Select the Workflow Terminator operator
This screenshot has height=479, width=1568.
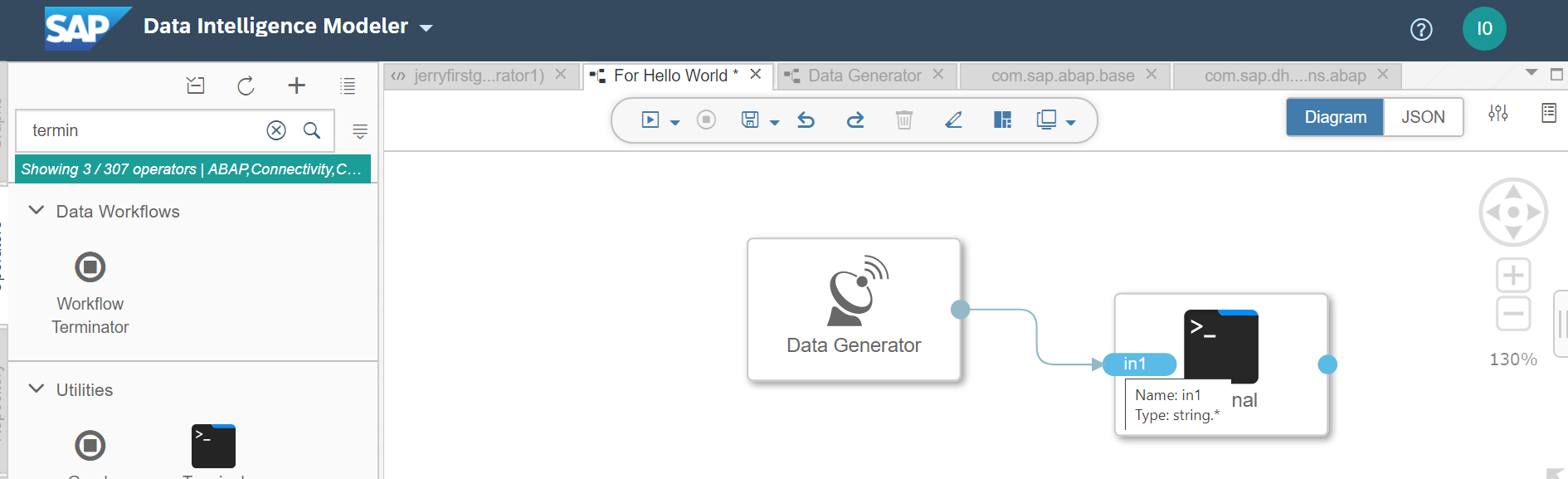(90, 293)
